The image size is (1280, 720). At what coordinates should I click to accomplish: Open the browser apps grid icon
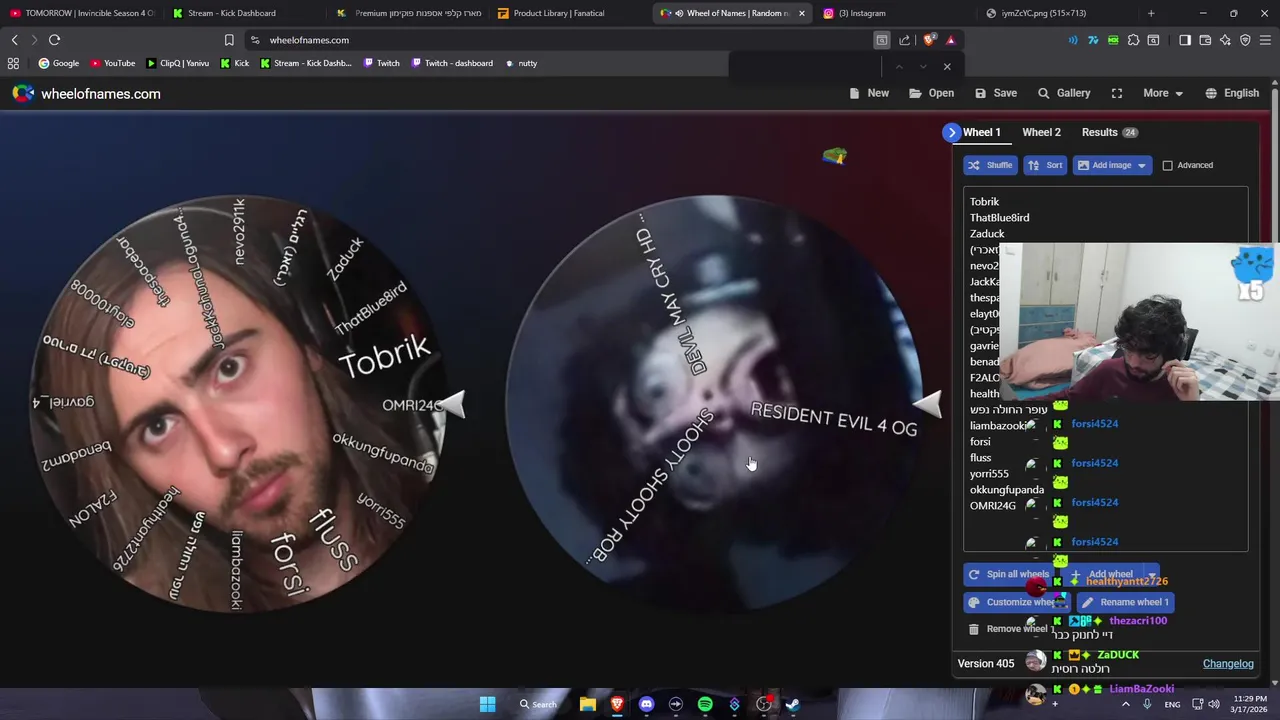point(13,63)
